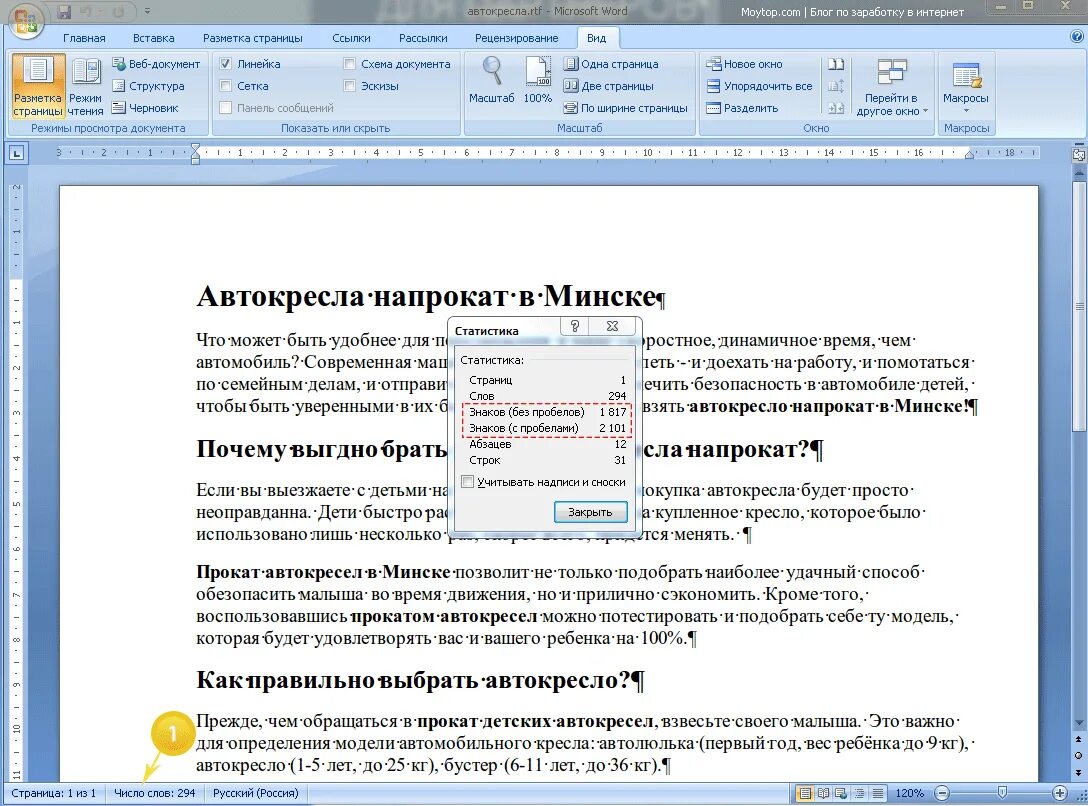Click scroll down arrow of vertical scrollbar
The image size is (1088, 806).
click(x=1079, y=724)
